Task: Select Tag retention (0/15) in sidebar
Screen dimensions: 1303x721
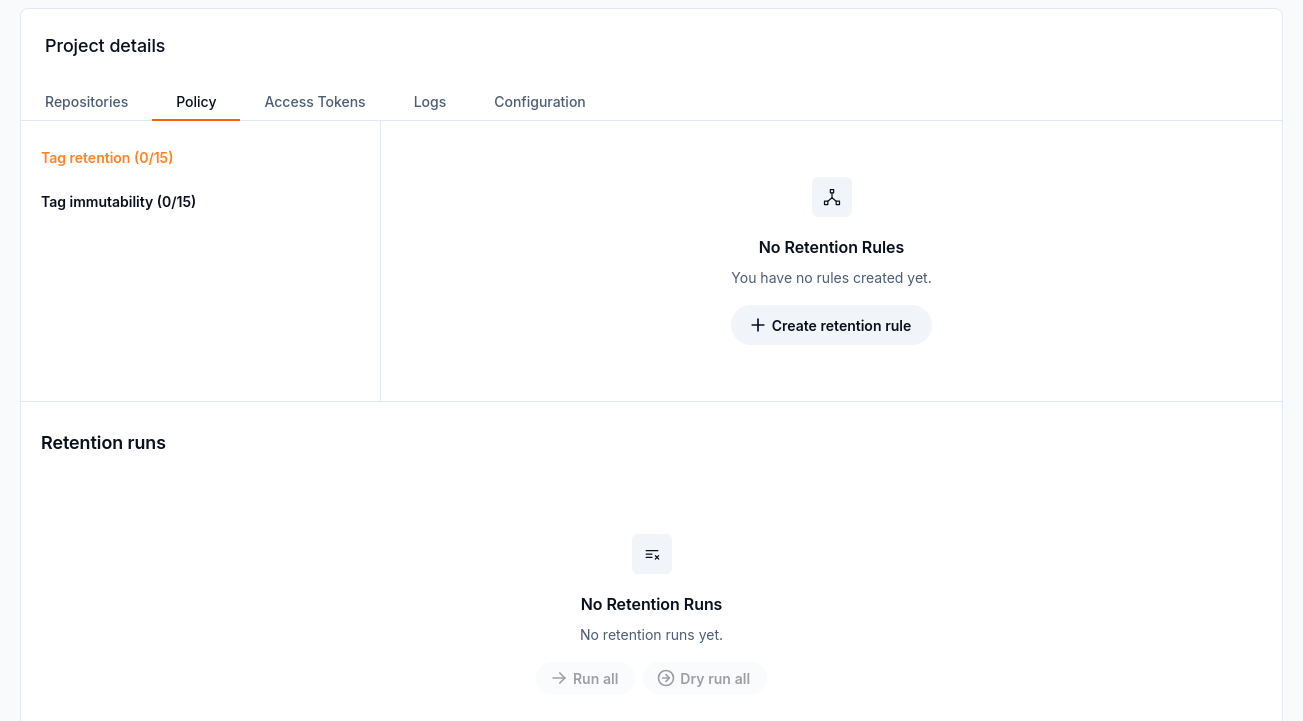Action: tap(107, 158)
